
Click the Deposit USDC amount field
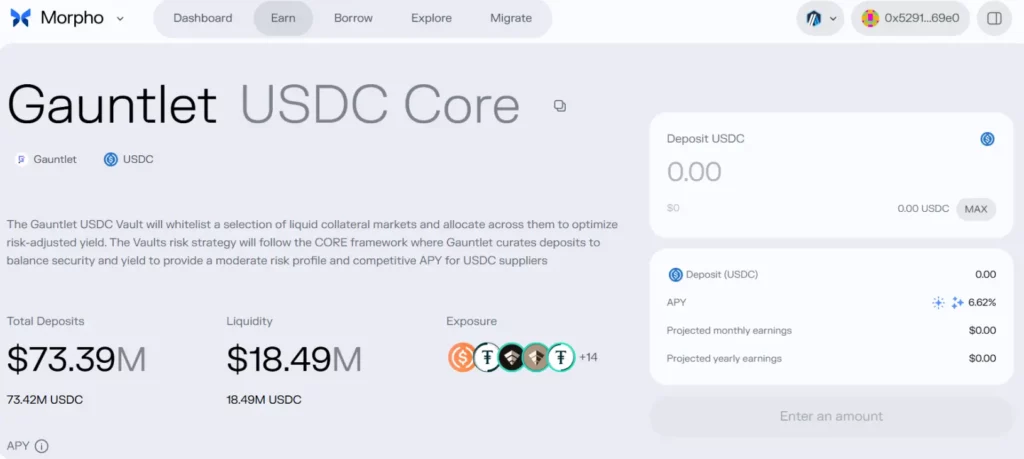tap(780, 172)
